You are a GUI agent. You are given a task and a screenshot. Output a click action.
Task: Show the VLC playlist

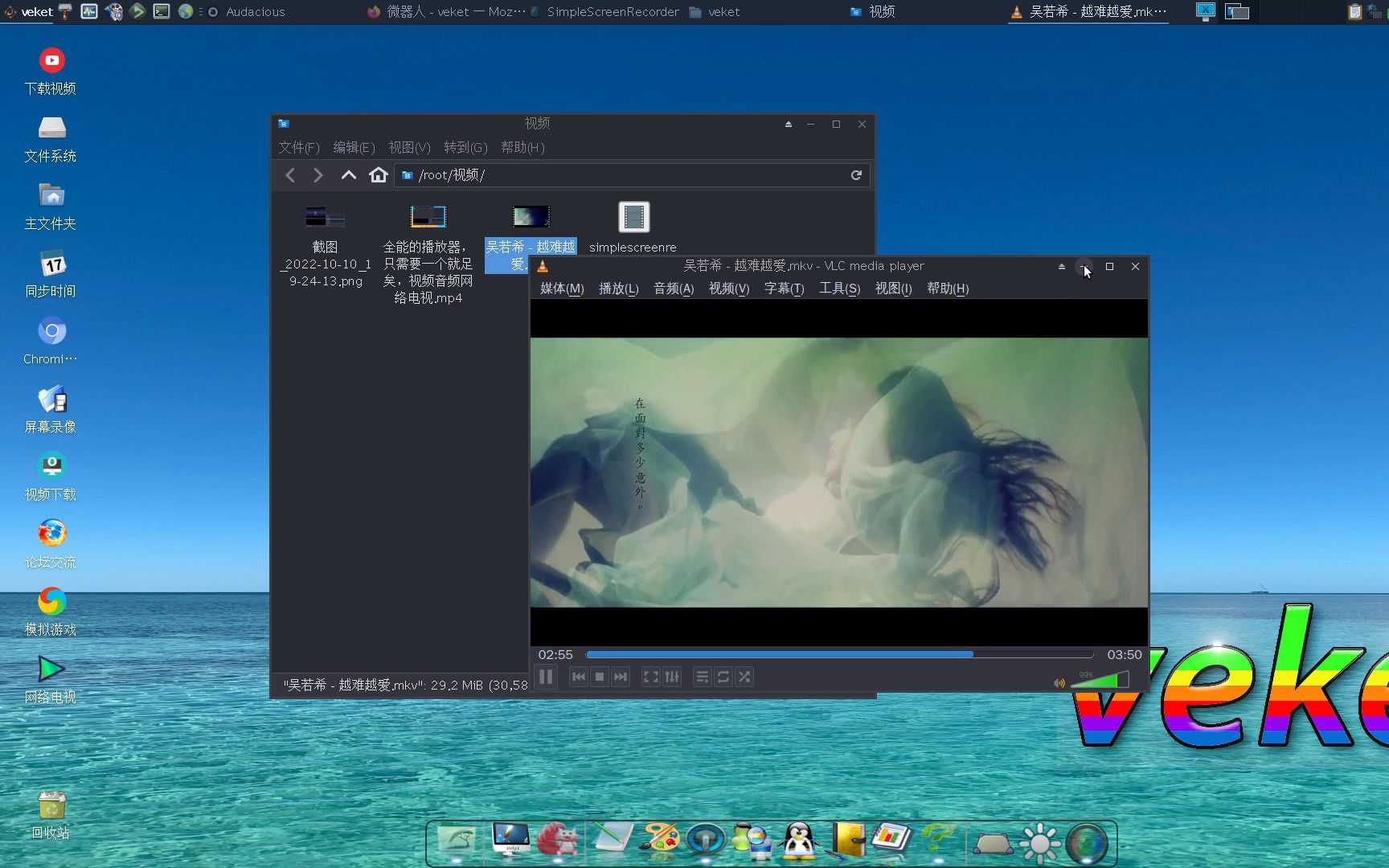click(x=703, y=678)
